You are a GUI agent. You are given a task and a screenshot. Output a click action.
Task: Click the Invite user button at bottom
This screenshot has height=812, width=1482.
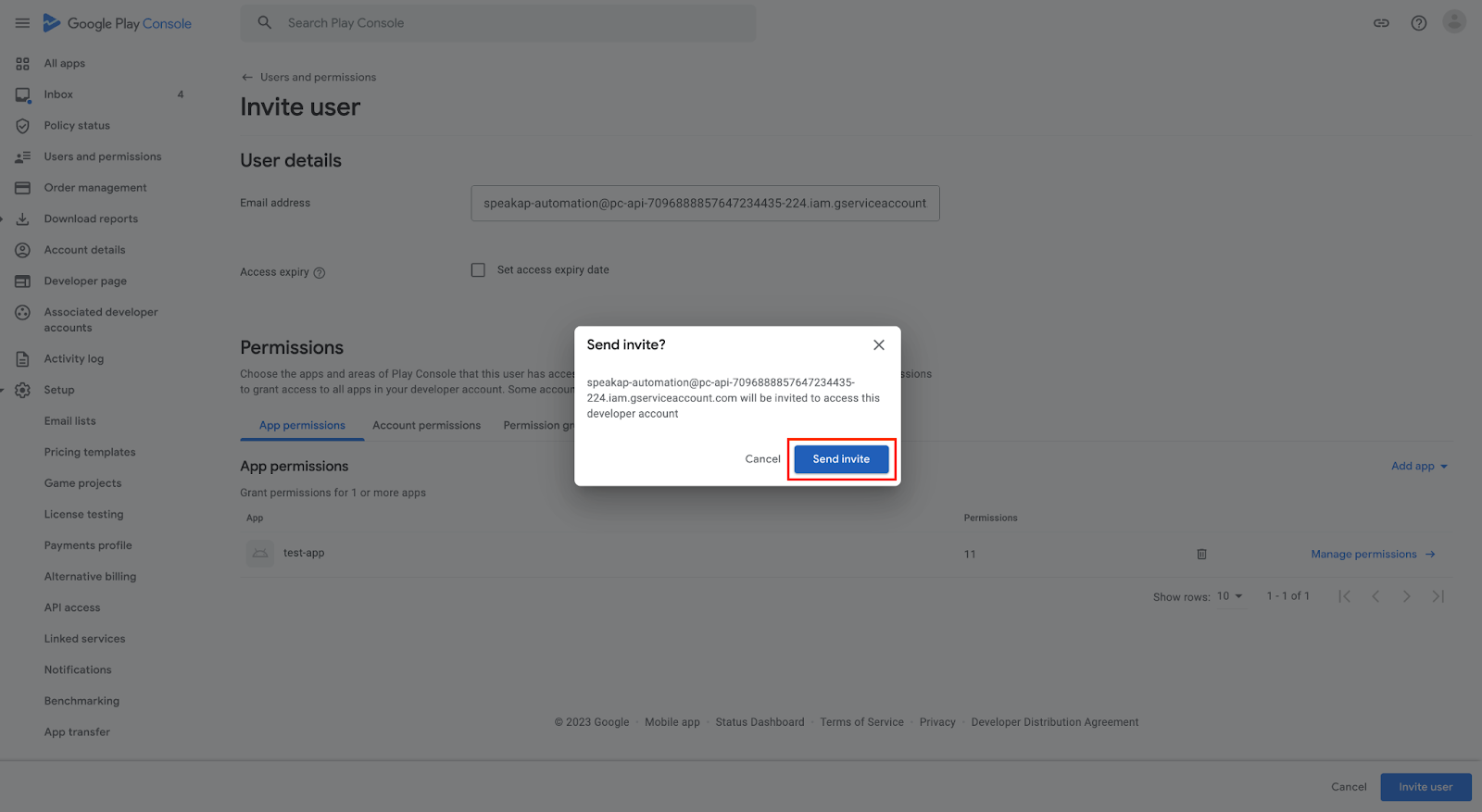[x=1425, y=787]
